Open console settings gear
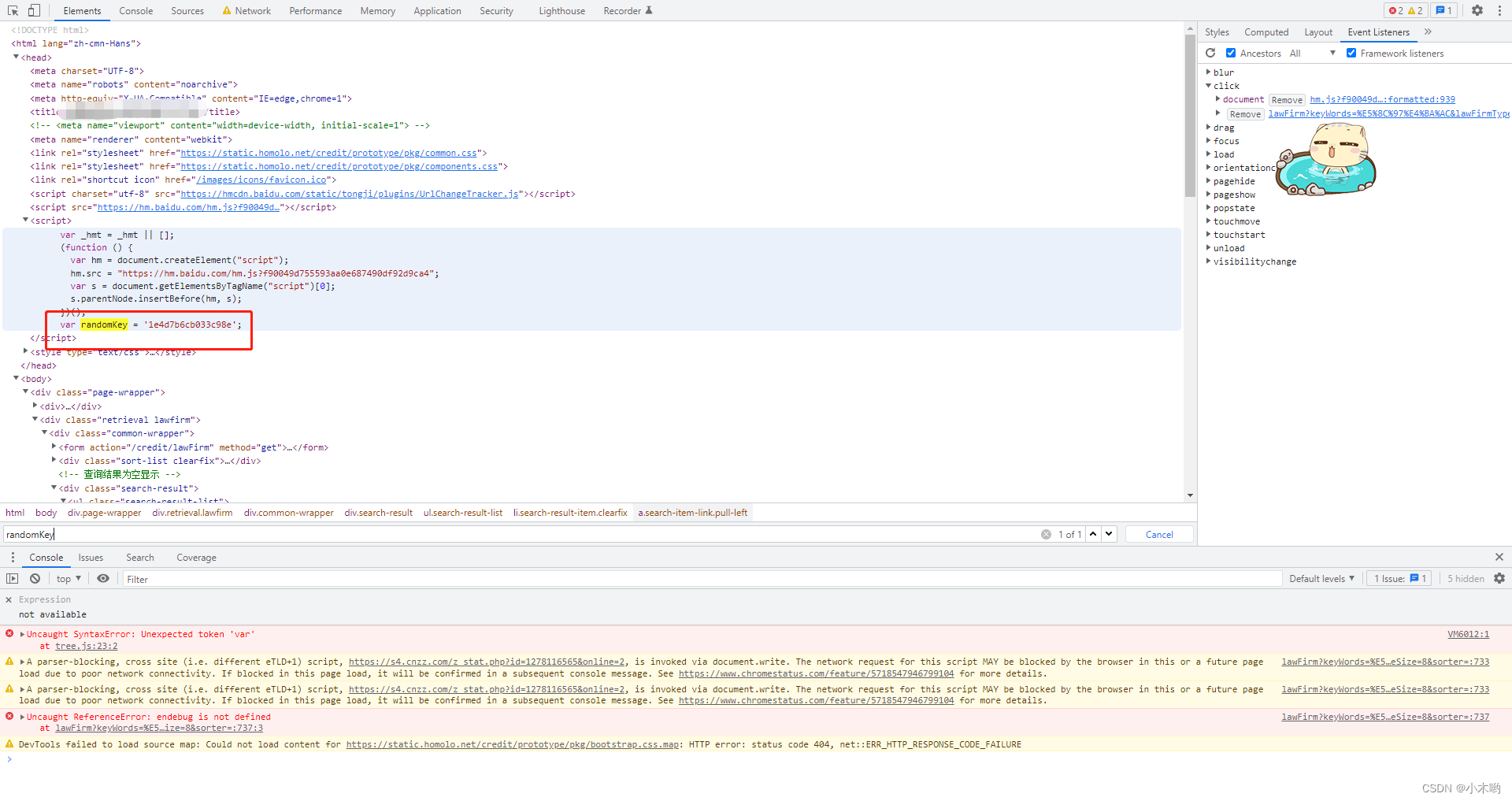This screenshot has height=801, width=1512. [1499, 578]
